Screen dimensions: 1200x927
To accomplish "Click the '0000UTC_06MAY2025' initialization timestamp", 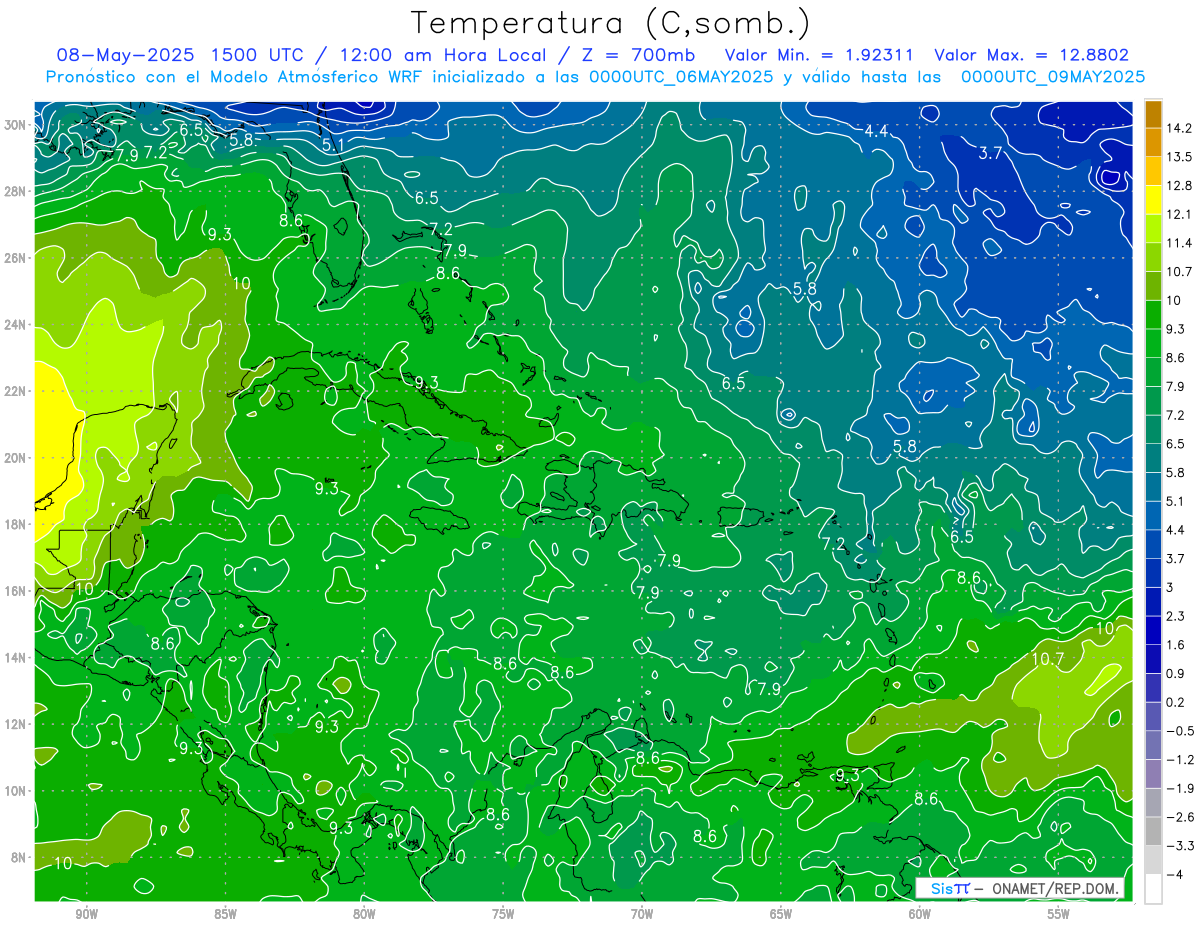I will [681, 77].
